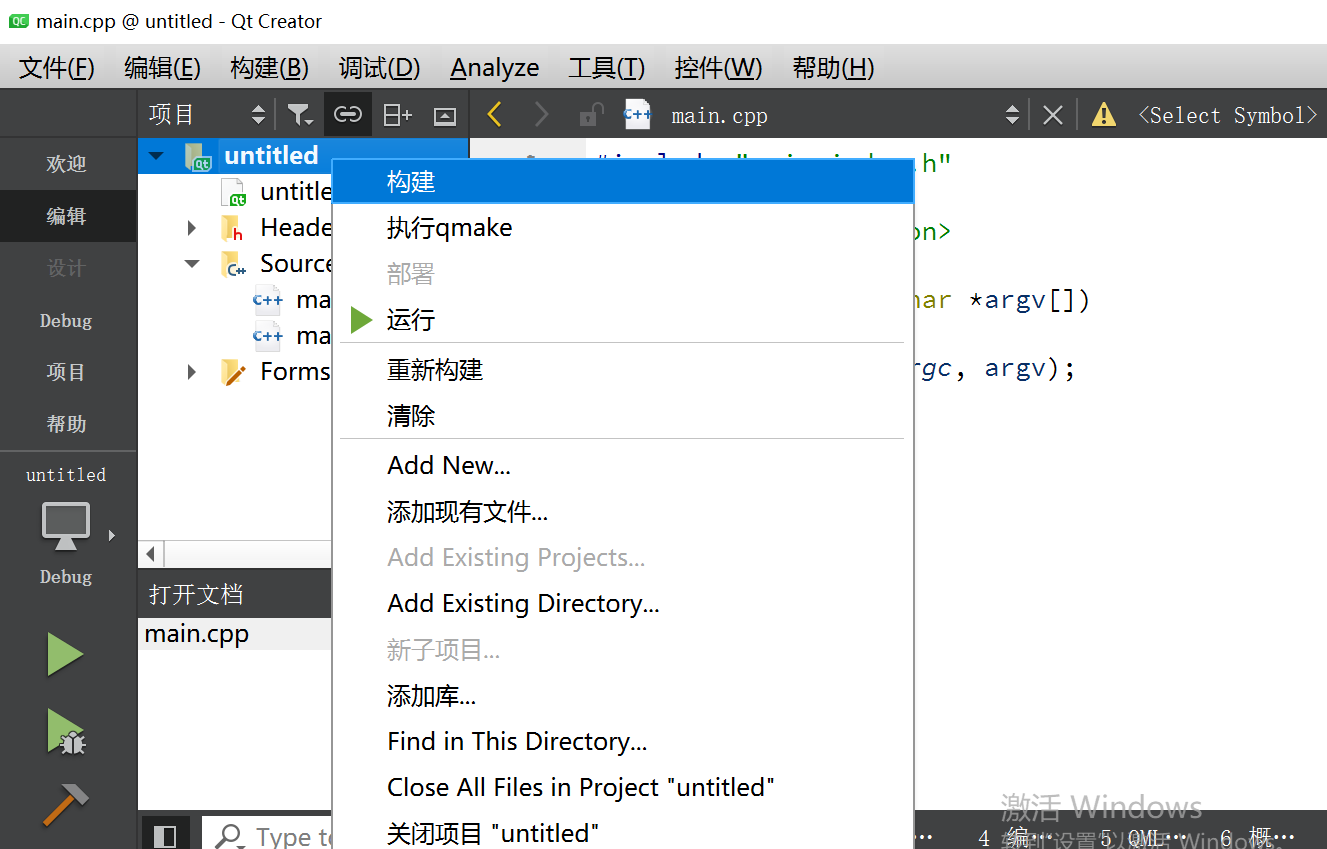Select the Headers folder icon
This screenshot has width=1327, height=849.
point(233,228)
